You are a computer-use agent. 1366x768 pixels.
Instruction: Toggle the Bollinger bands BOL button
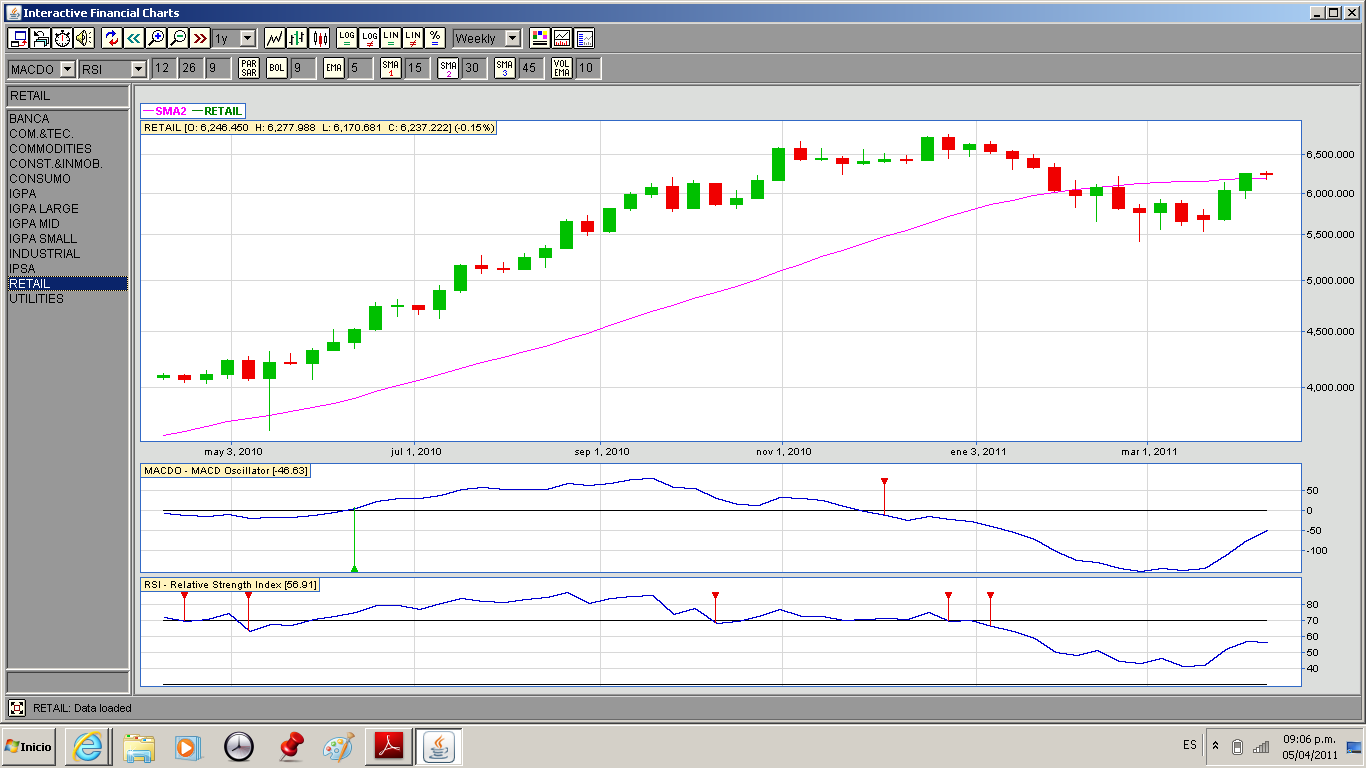(x=277, y=68)
